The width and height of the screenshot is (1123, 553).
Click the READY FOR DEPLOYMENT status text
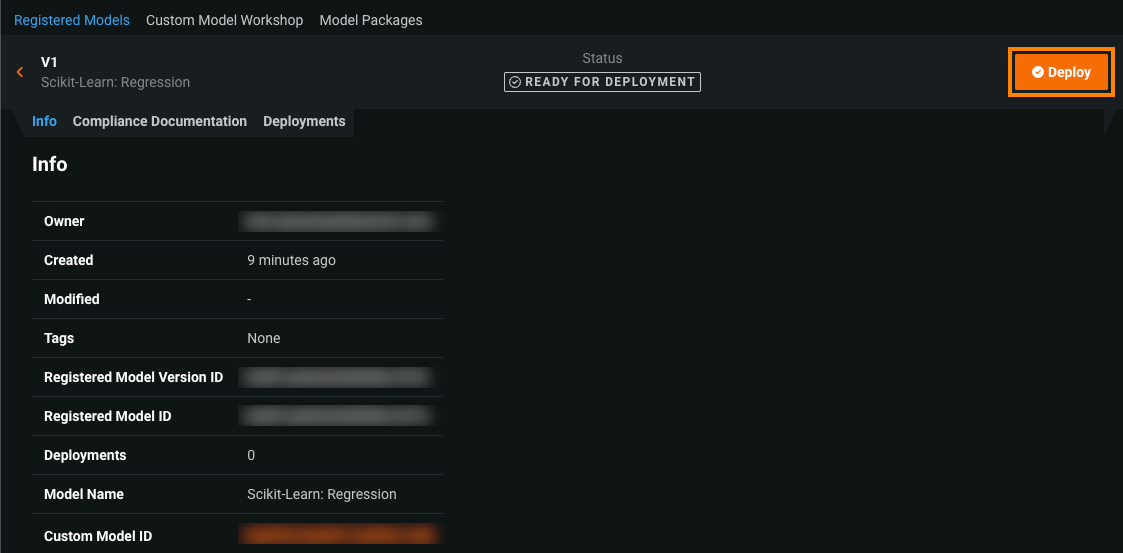(609, 82)
